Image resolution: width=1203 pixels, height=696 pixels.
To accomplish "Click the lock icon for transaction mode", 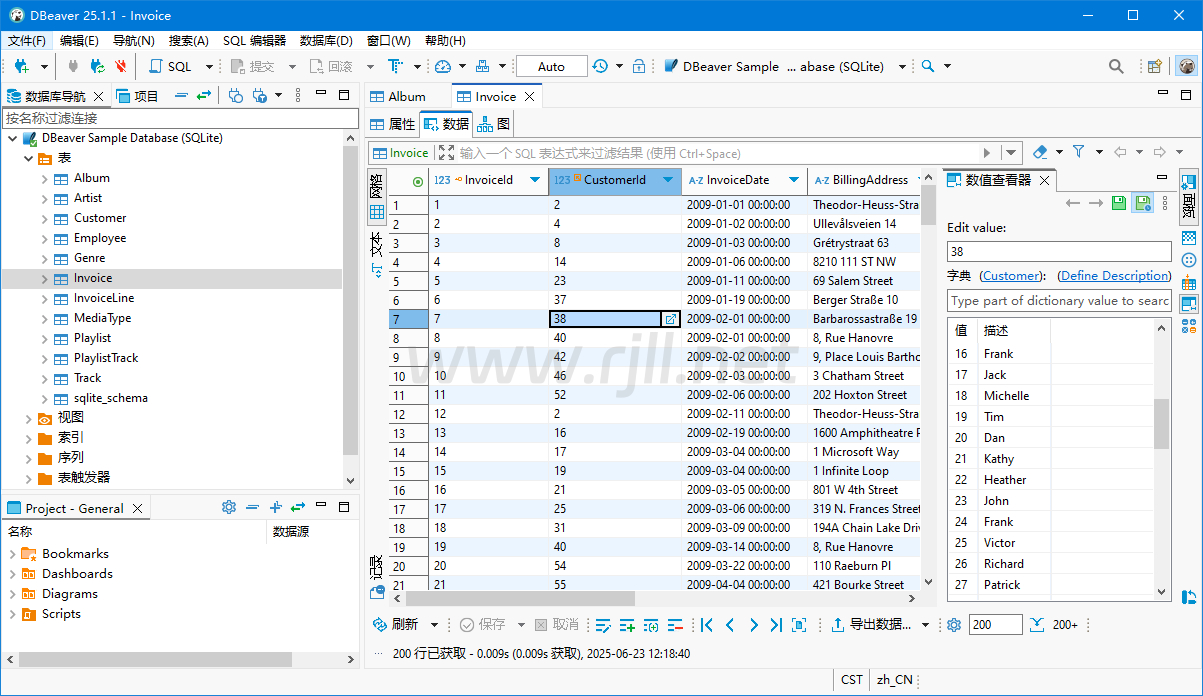I will click(x=639, y=66).
